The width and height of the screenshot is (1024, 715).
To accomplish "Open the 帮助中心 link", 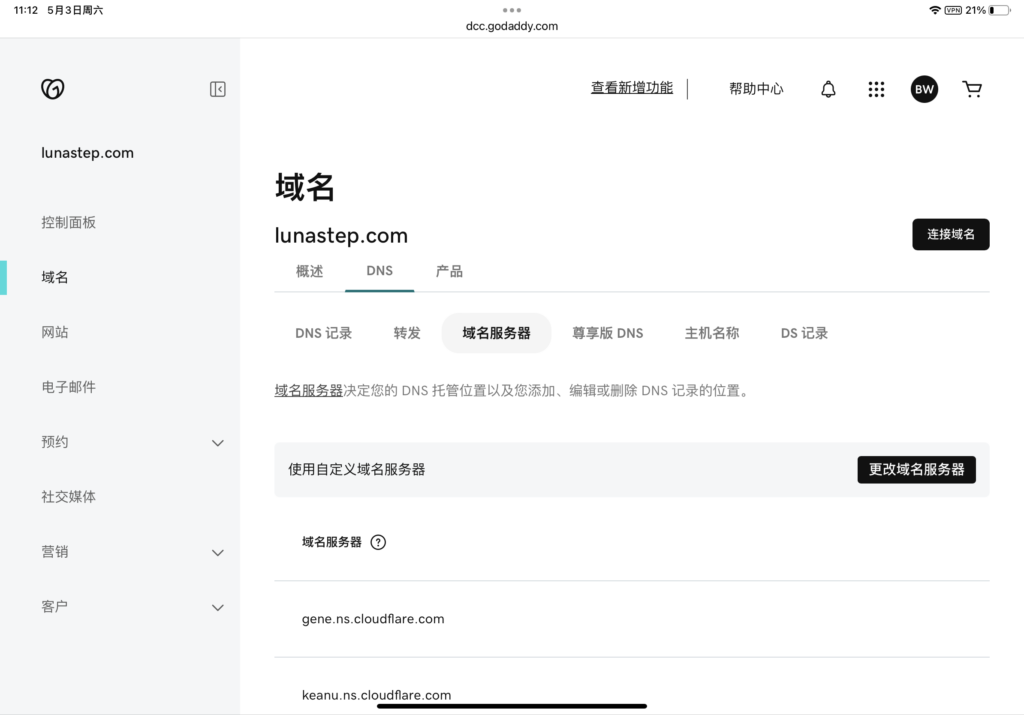I will (756, 89).
